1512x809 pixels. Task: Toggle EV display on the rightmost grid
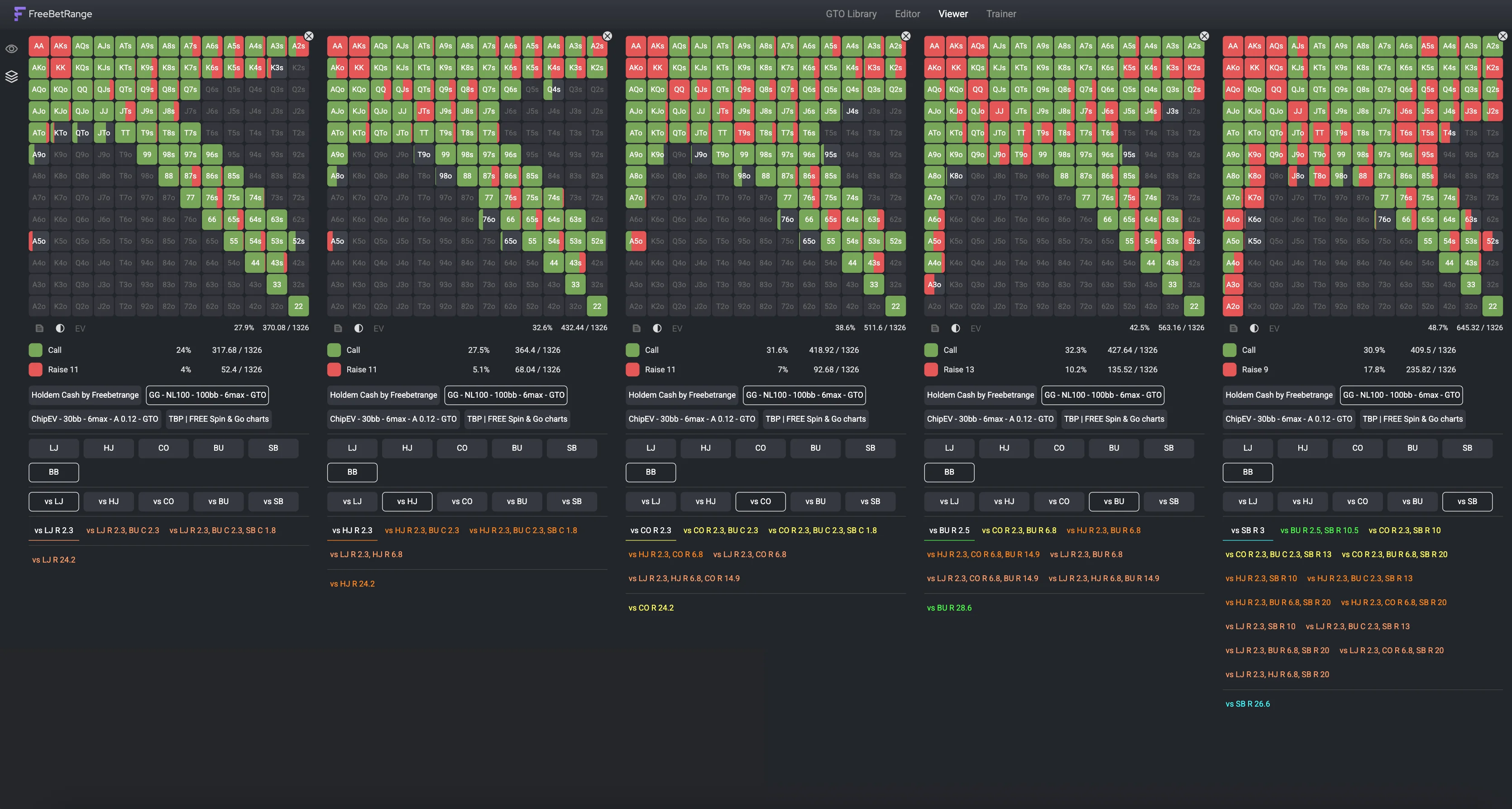1275,328
